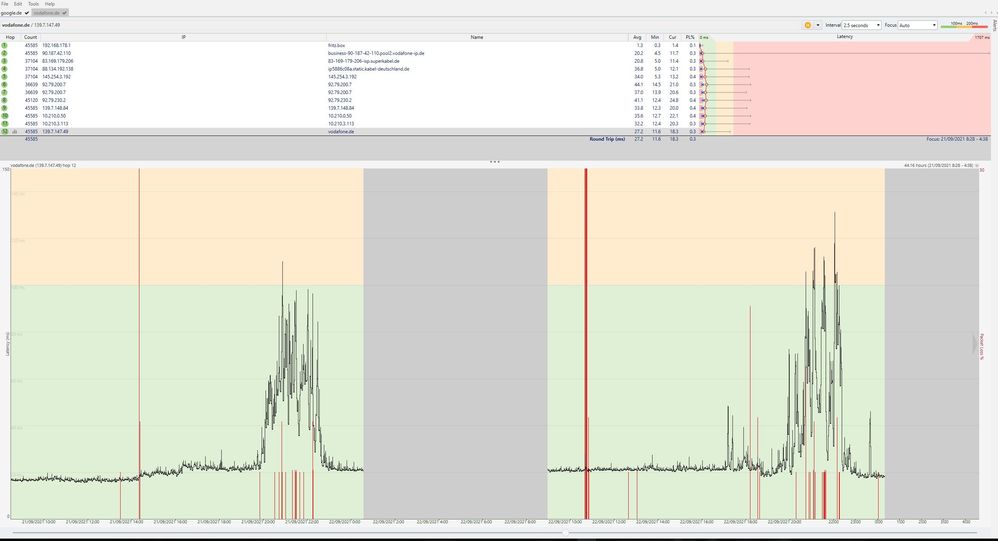Click the right-edge timeline expand arrow
998x541 pixels.
point(974,344)
